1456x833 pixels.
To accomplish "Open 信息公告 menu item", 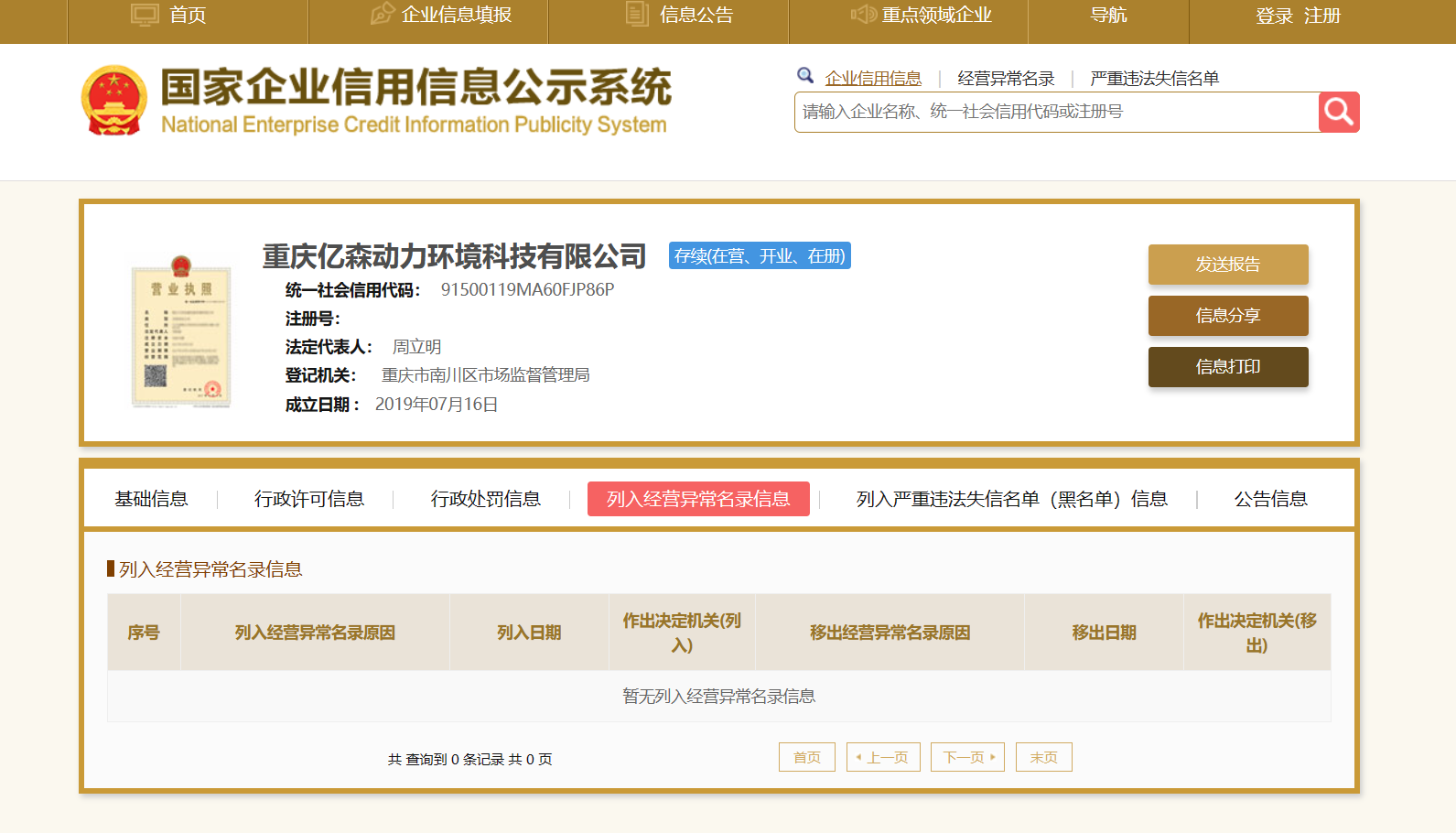I will (x=696, y=15).
